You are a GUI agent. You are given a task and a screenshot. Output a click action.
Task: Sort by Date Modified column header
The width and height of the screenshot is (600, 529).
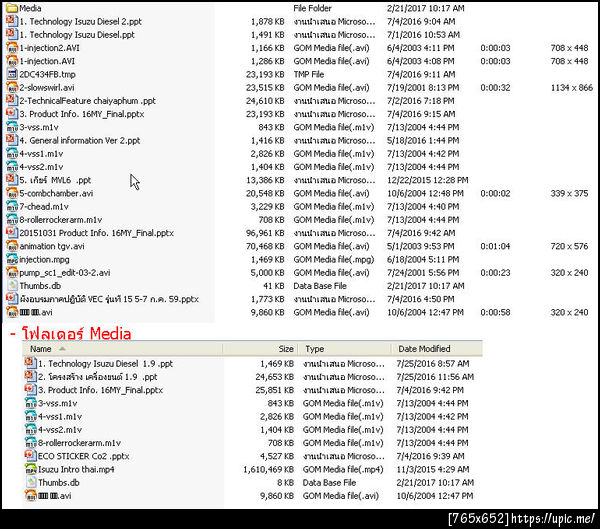tap(437, 349)
